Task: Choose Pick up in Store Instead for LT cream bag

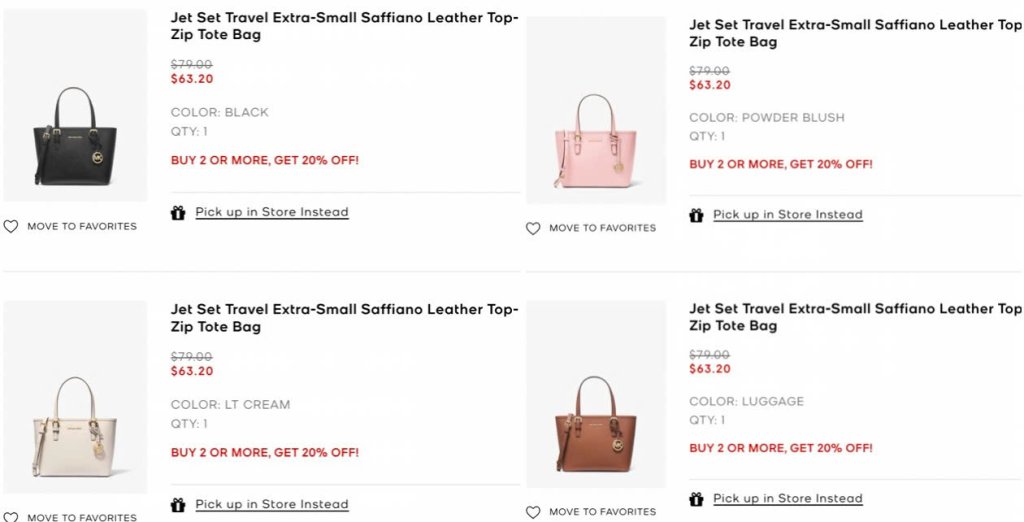Action: (272, 505)
